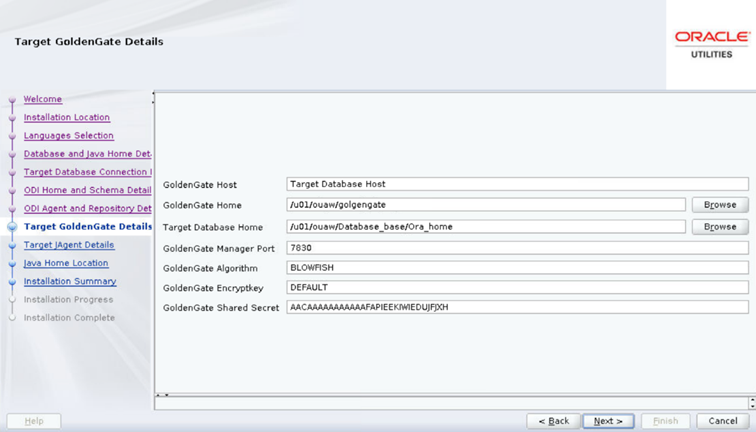The image size is (756, 432).
Task: Click the Target GoldenGate Details page title
Action: [89, 41]
